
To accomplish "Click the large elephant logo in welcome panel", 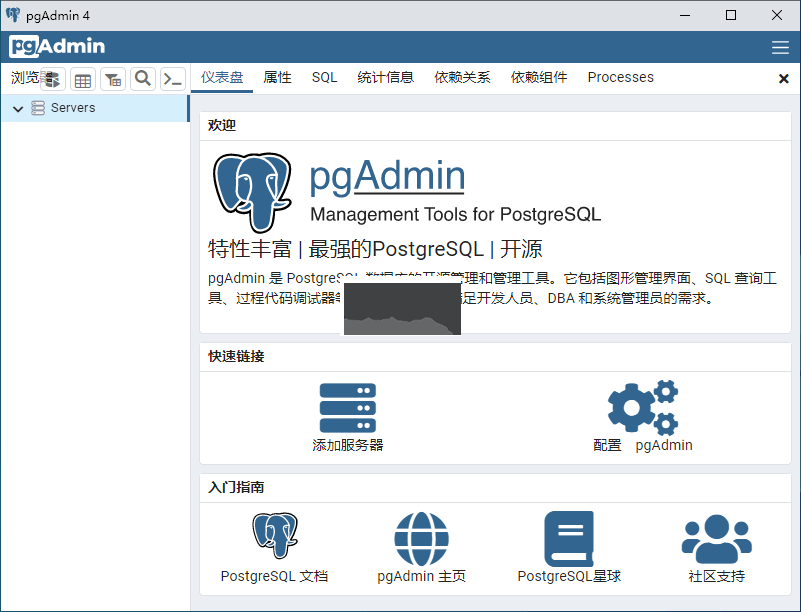I will [x=252, y=192].
